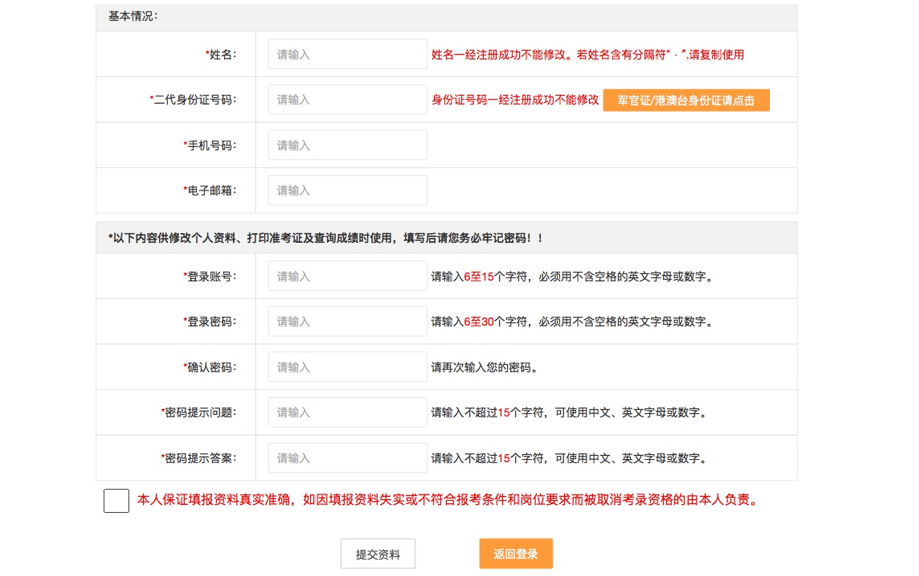
Task: Click the orange 返回登录 button
Action: 515,554
